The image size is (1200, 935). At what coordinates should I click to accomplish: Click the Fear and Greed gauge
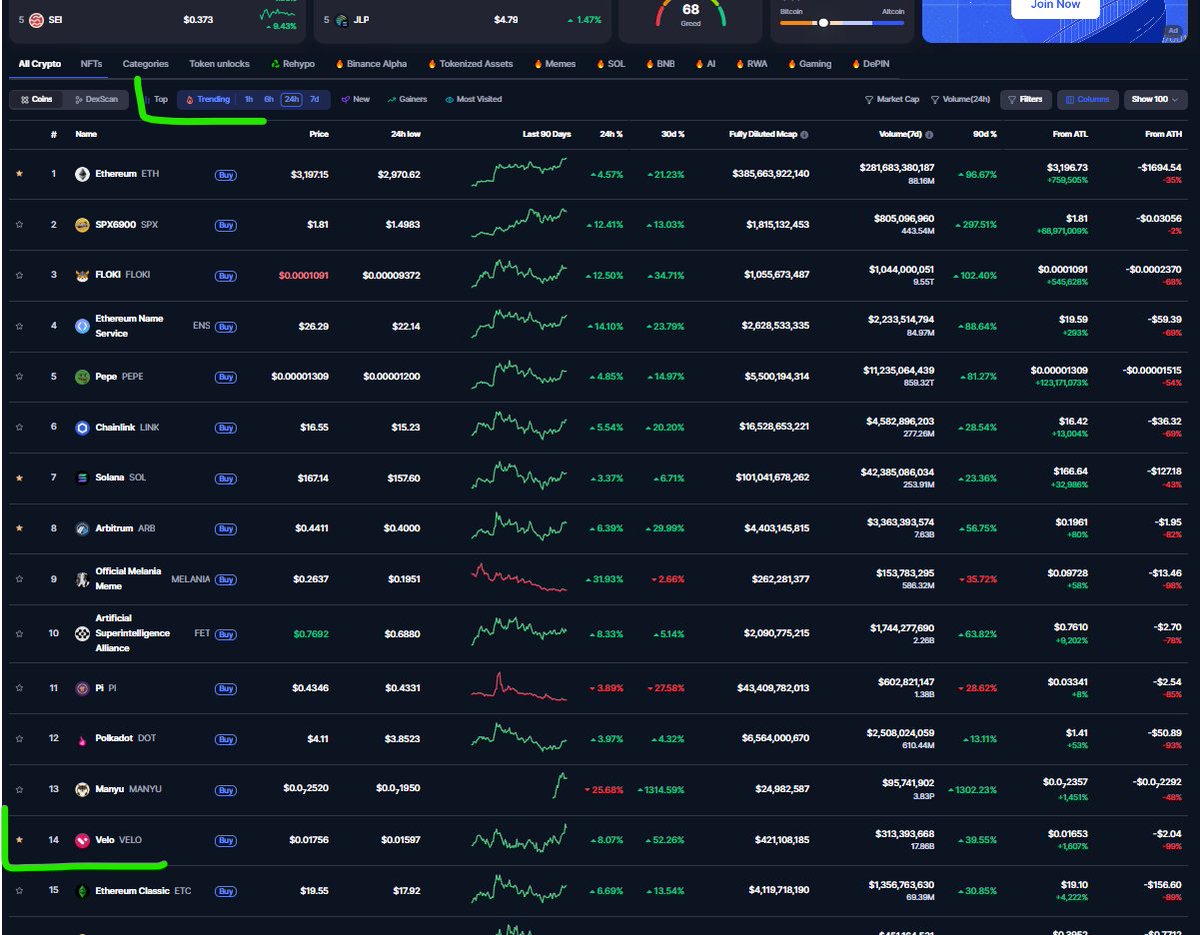691,14
